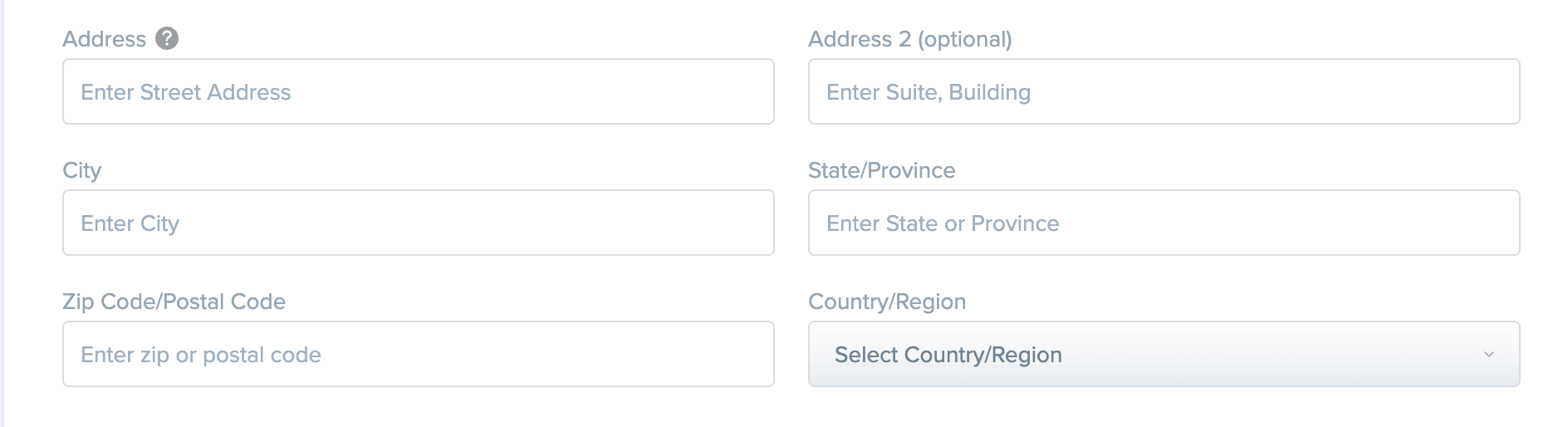This screenshot has height=427, width=1568.
Task: Expand the Country/Region dropdown chevron arrow
Action: [1489, 355]
